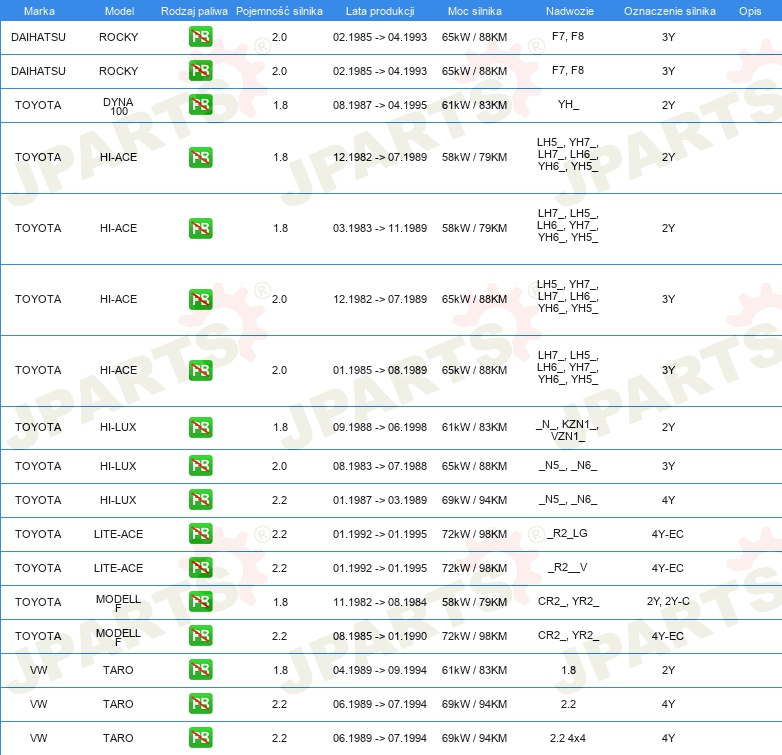The height and width of the screenshot is (755, 782).
Task: Select the '04.1989 -> 09.1994' production years cell
Action: (380, 670)
